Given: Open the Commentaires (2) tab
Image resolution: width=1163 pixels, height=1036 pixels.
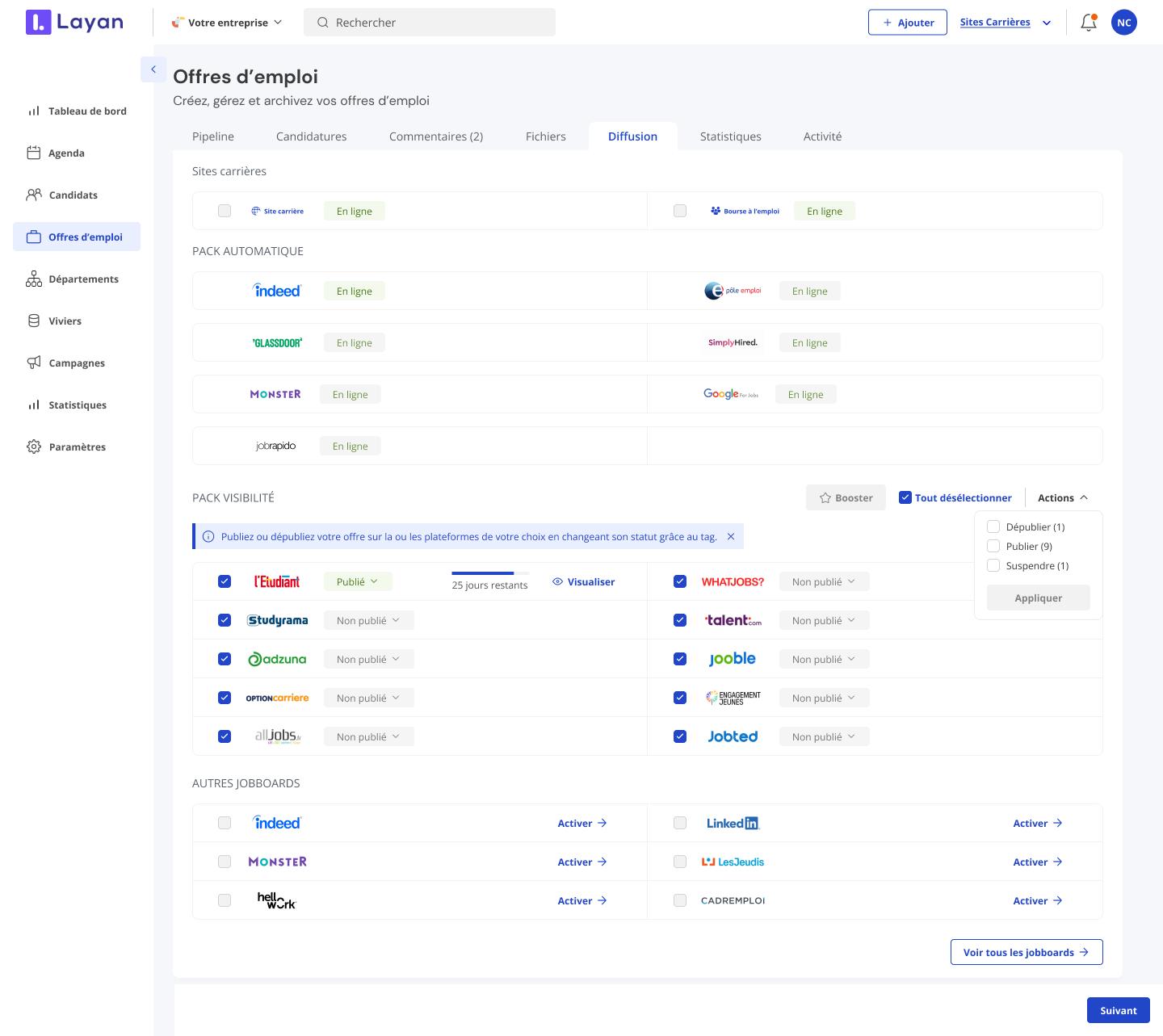Looking at the screenshot, I should (x=436, y=136).
